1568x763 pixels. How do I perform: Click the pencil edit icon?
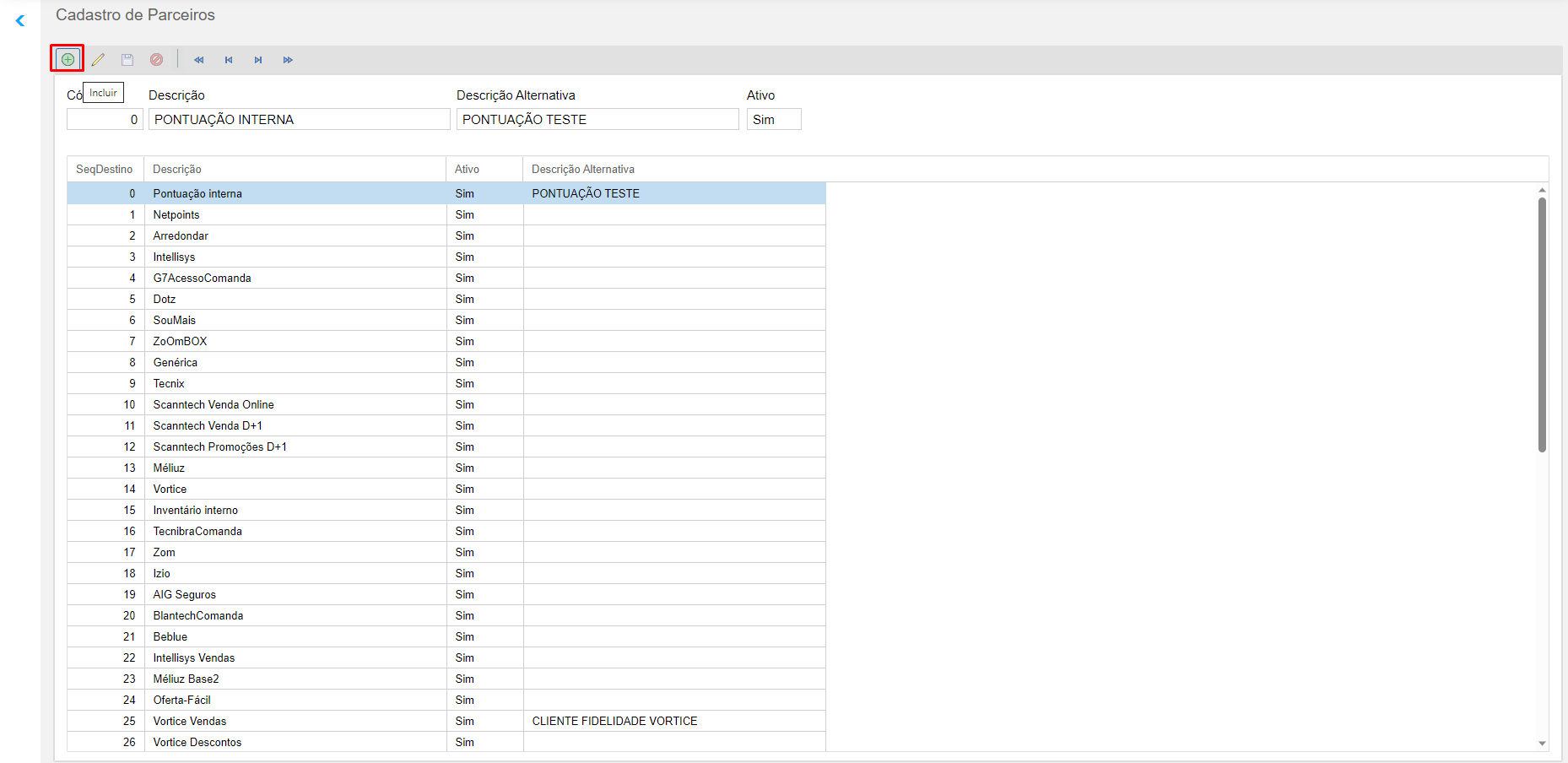pos(98,59)
